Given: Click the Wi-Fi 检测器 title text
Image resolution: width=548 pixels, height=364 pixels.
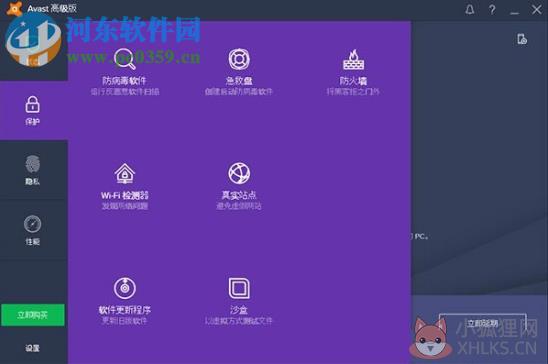Looking at the screenshot, I should 125,195.
